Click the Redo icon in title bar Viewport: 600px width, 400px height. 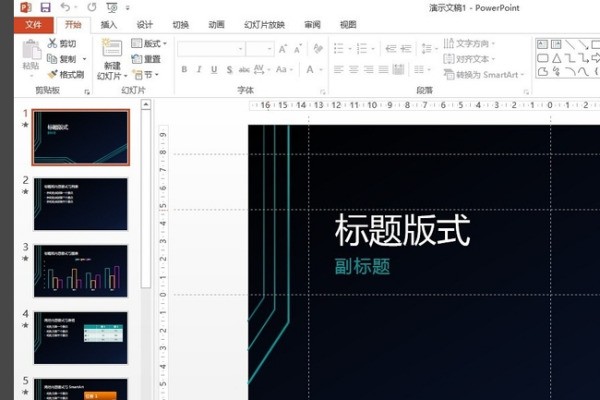(x=92, y=7)
